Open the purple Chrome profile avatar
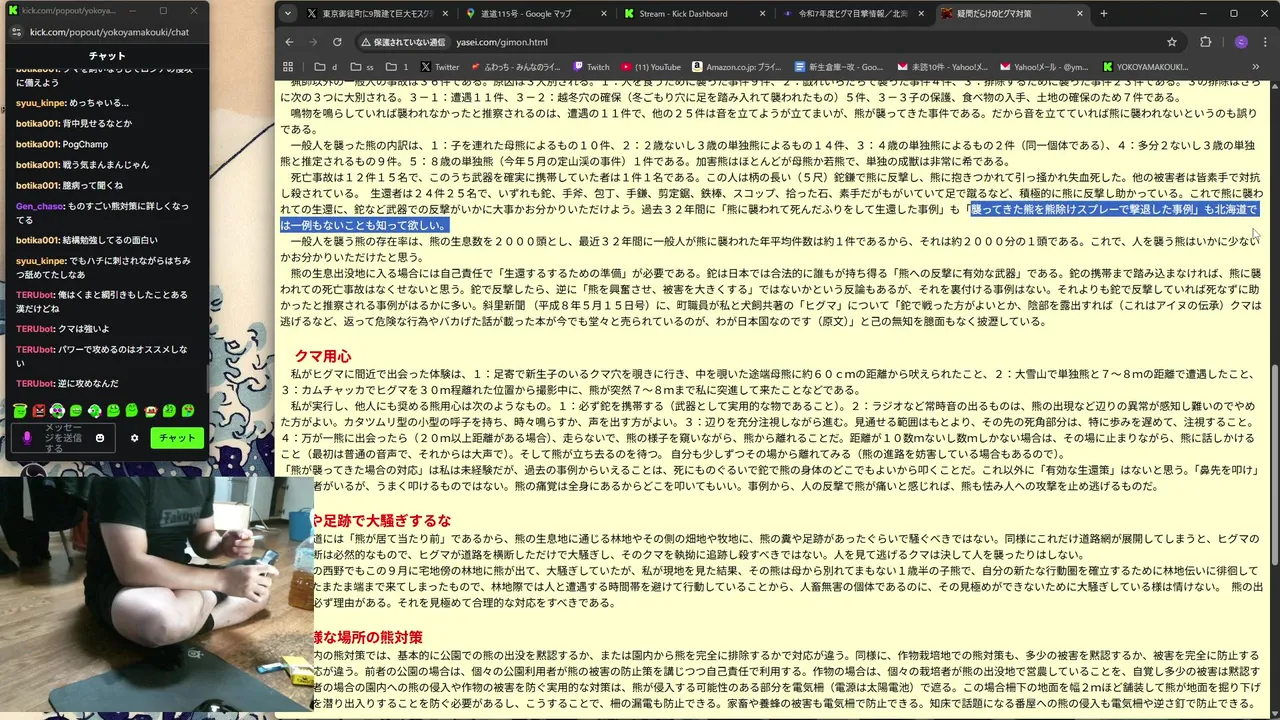 tap(1241, 42)
